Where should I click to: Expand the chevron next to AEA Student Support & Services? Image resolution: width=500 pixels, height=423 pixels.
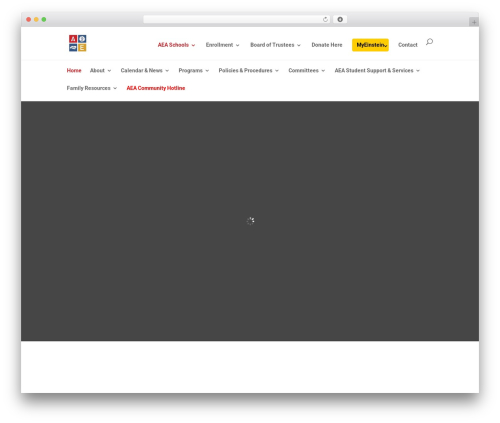pyautogui.click(x=418, y=71)
